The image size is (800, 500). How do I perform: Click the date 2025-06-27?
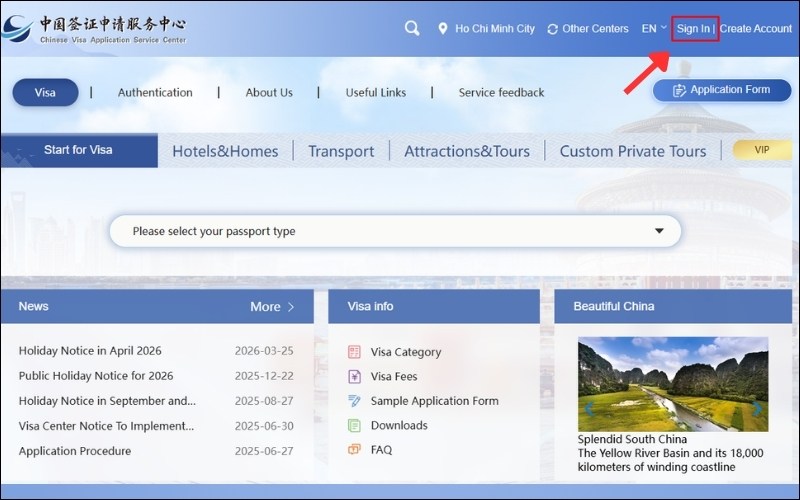tap(264, 451)
